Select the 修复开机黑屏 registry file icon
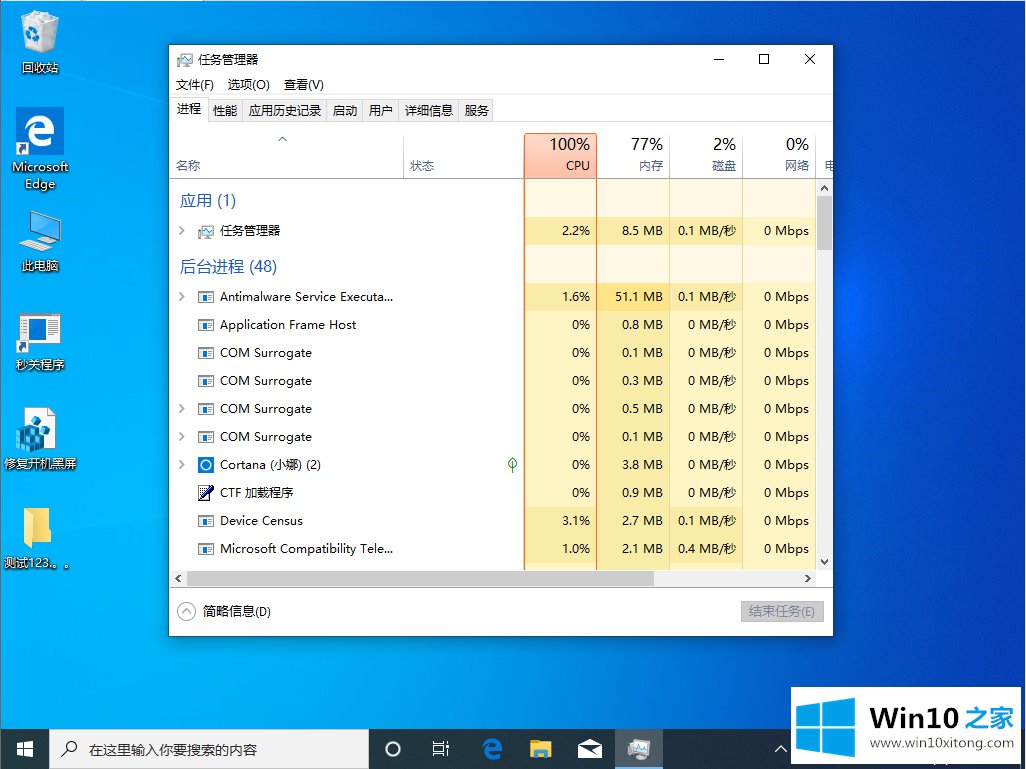 40,439
